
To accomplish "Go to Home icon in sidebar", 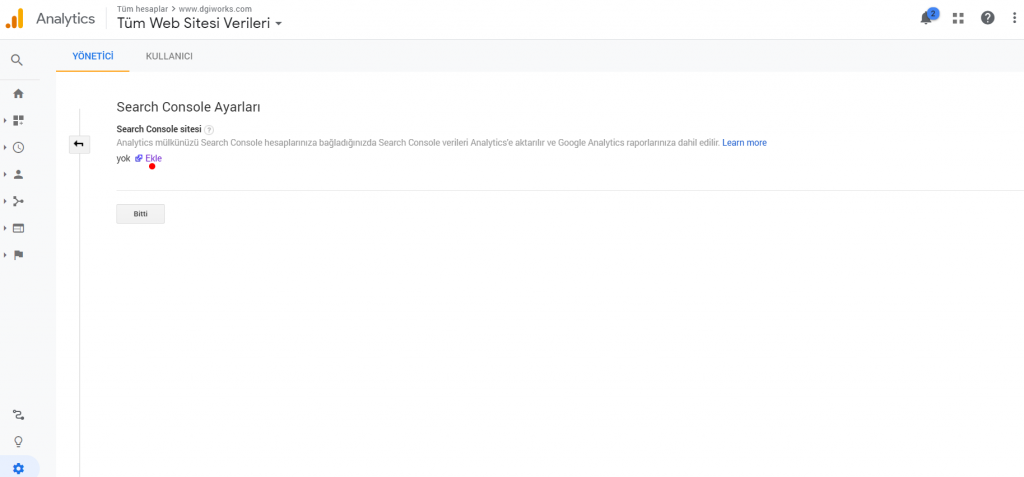I will pos(18,93).
